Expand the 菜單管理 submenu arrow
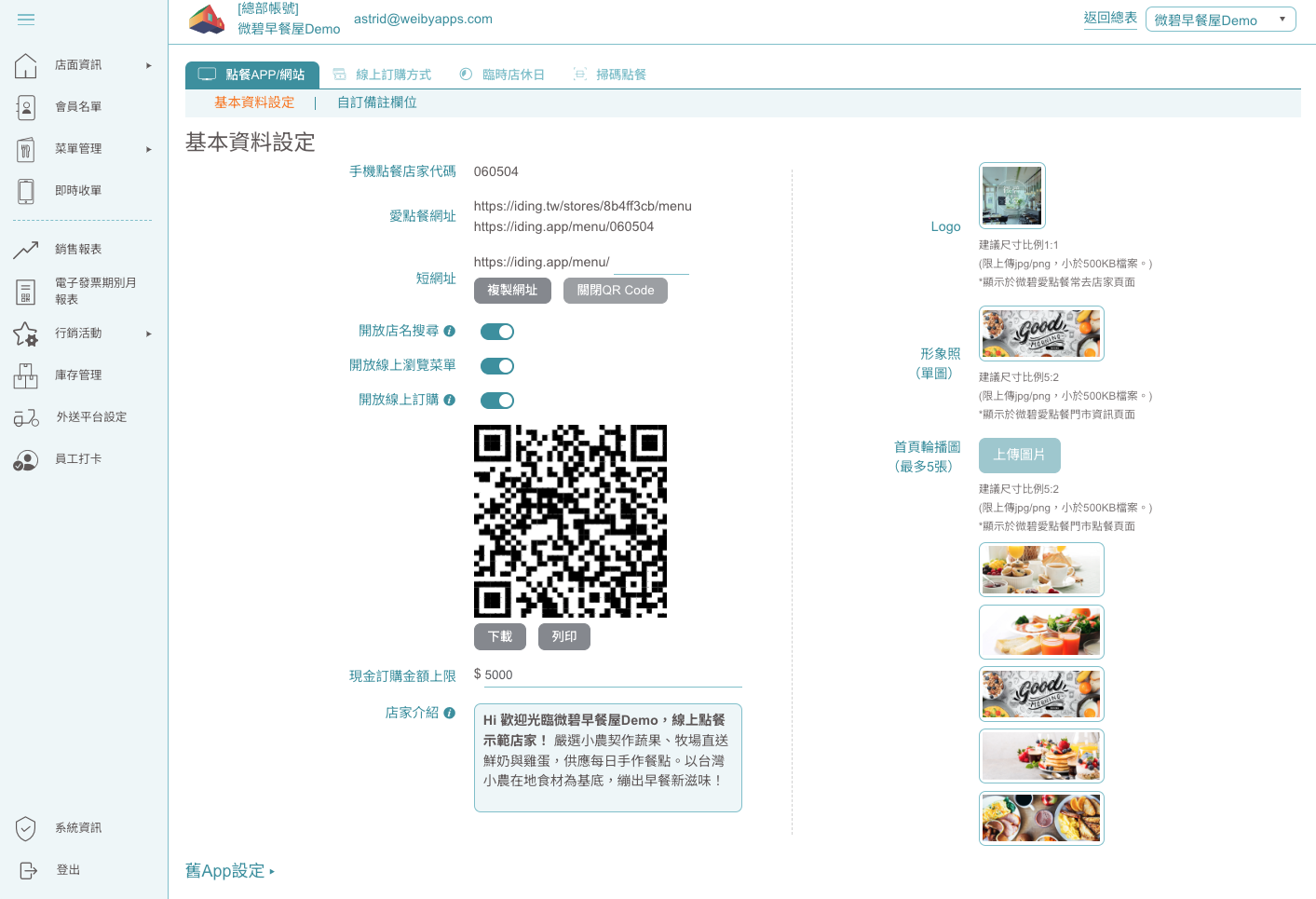1316x899 pixels. (x=149, y=149)
